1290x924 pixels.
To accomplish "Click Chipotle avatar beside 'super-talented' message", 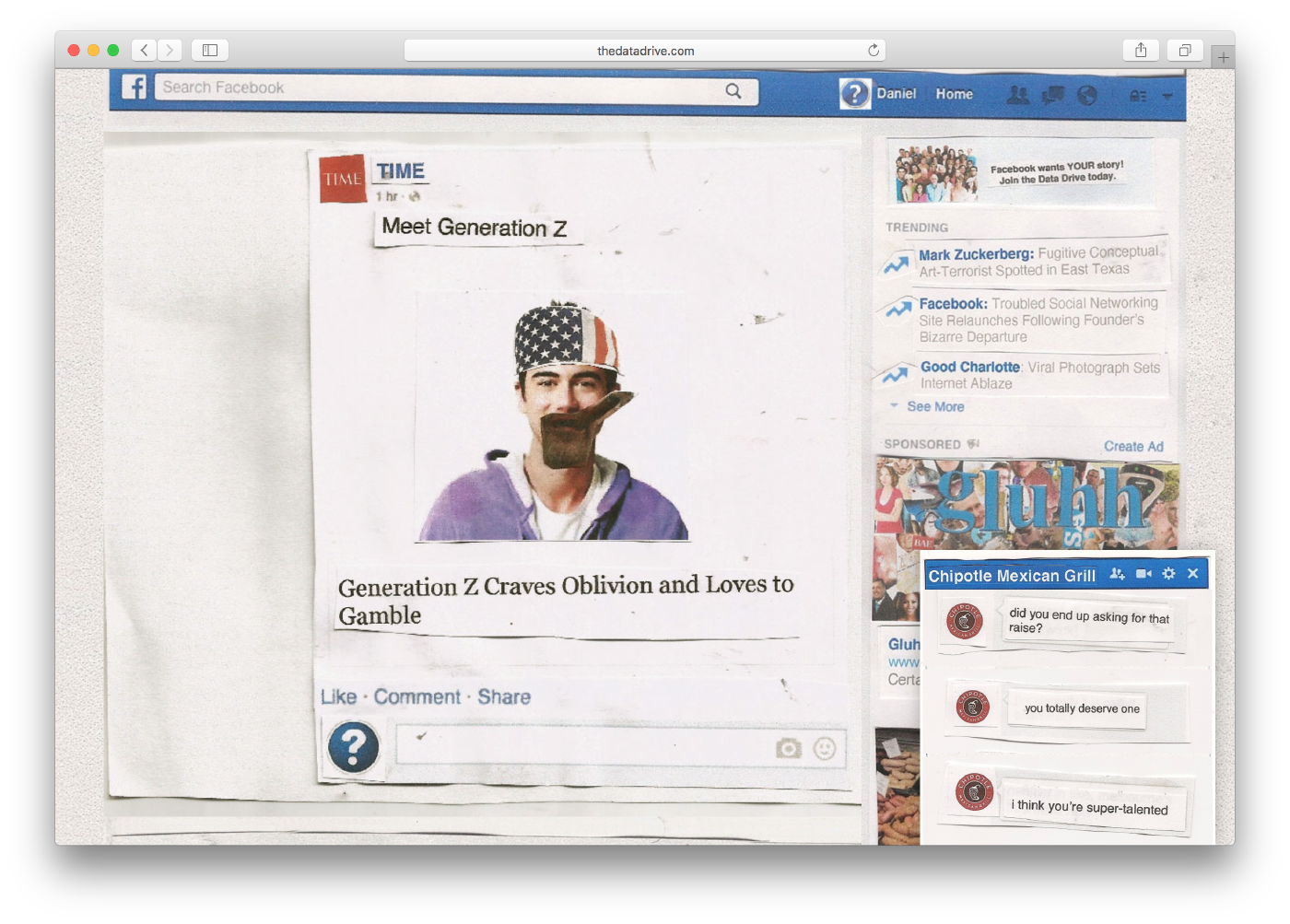I will [973, 791].
